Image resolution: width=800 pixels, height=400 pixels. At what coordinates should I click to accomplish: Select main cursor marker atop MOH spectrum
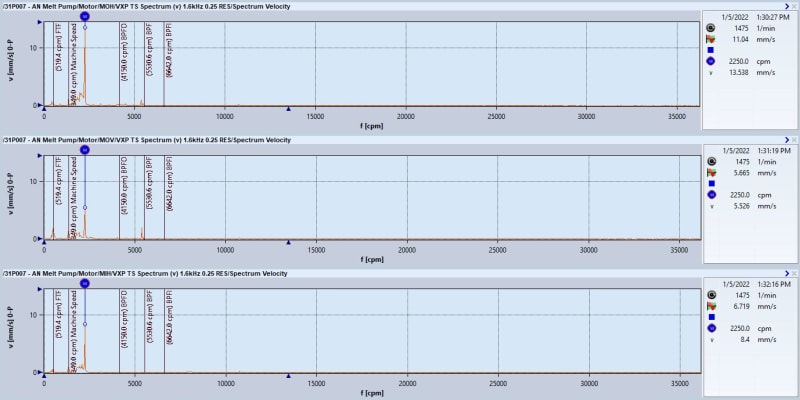tap(85, 16)
